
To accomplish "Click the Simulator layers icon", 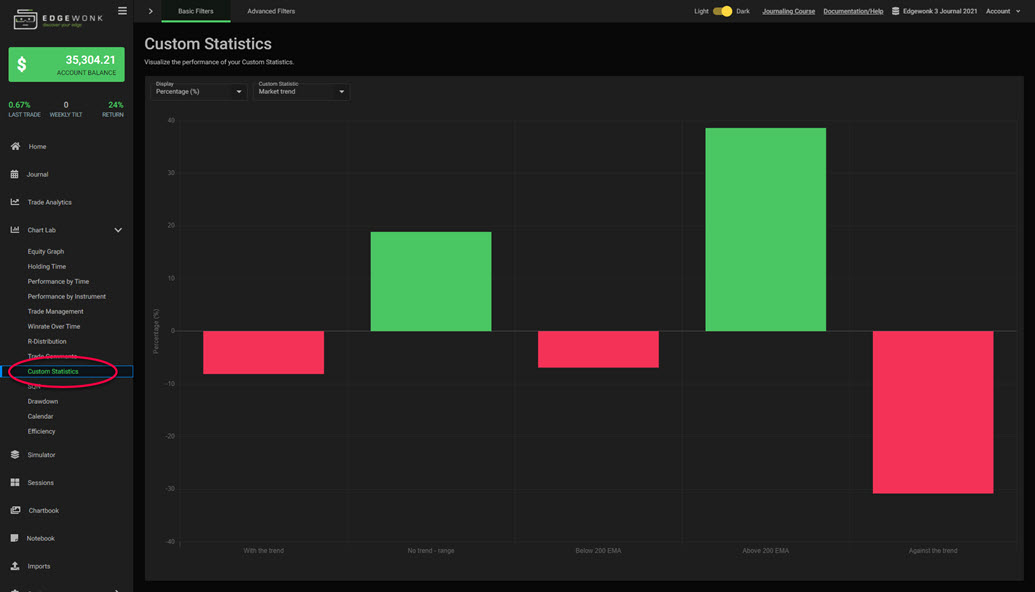I will click(x=15, y=455).
